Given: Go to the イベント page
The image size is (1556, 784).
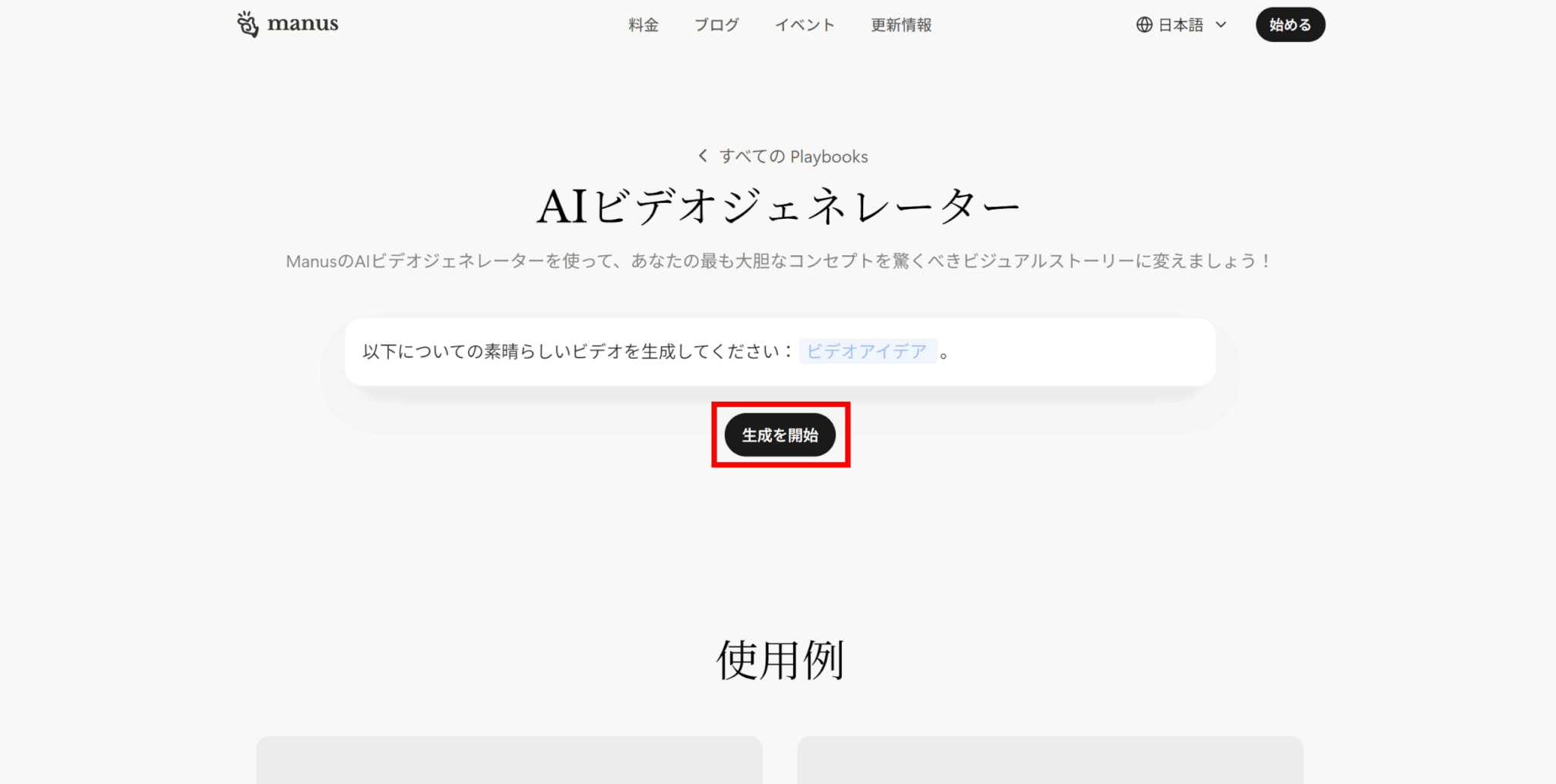Looking at the screenshot, I should 805,25.
